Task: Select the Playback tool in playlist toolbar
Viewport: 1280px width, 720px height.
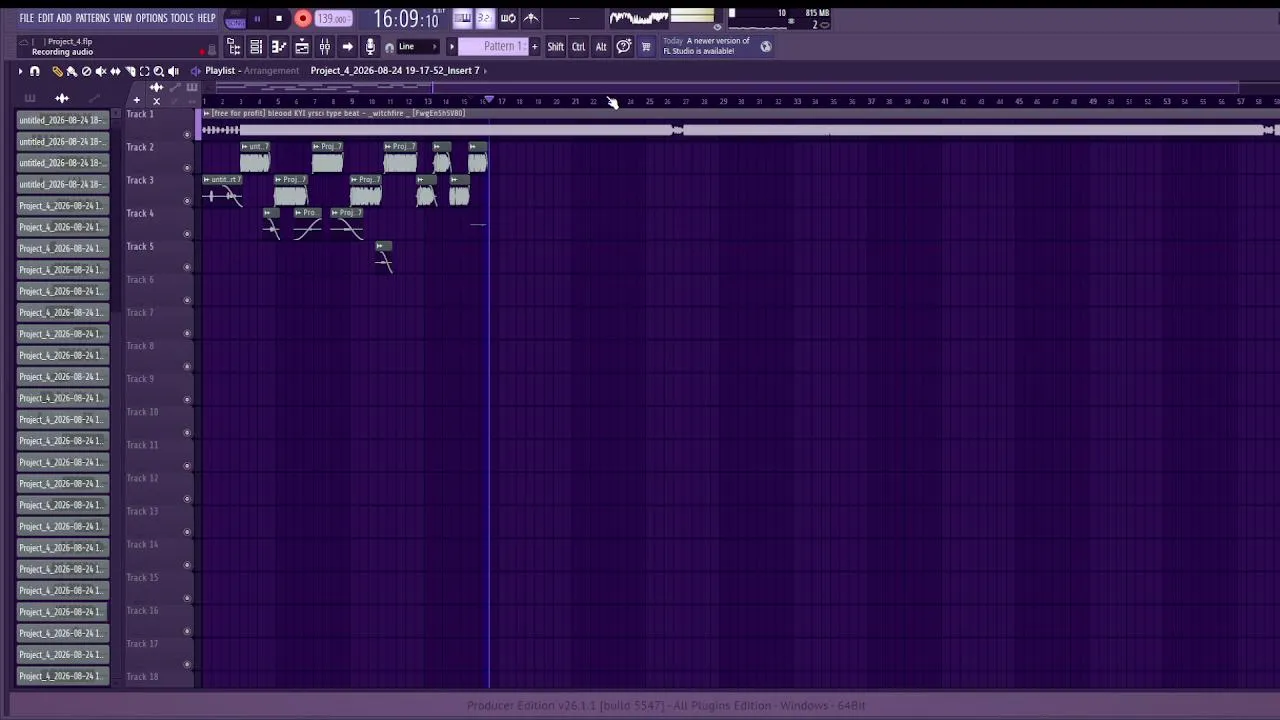Action: point(173,71)
